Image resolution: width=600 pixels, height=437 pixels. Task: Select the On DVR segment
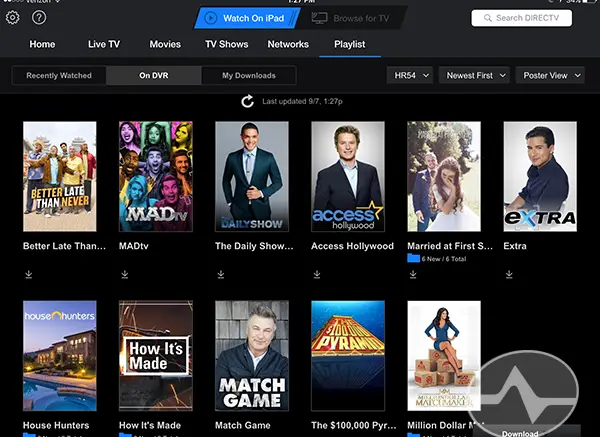(x=154, y=75)
